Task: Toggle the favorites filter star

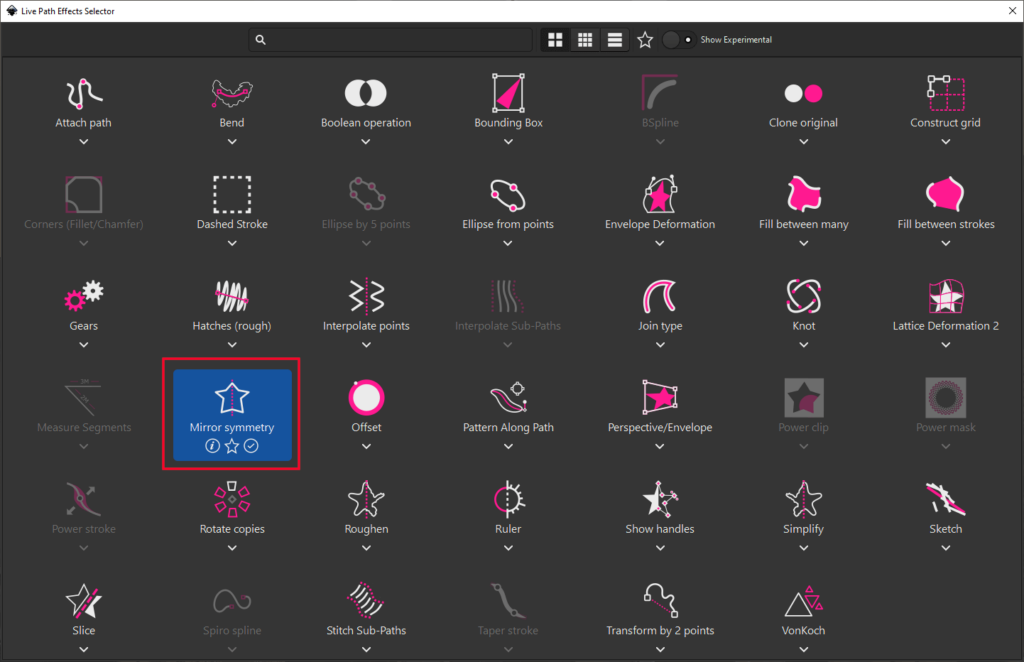Action: [x=645, y=39]
